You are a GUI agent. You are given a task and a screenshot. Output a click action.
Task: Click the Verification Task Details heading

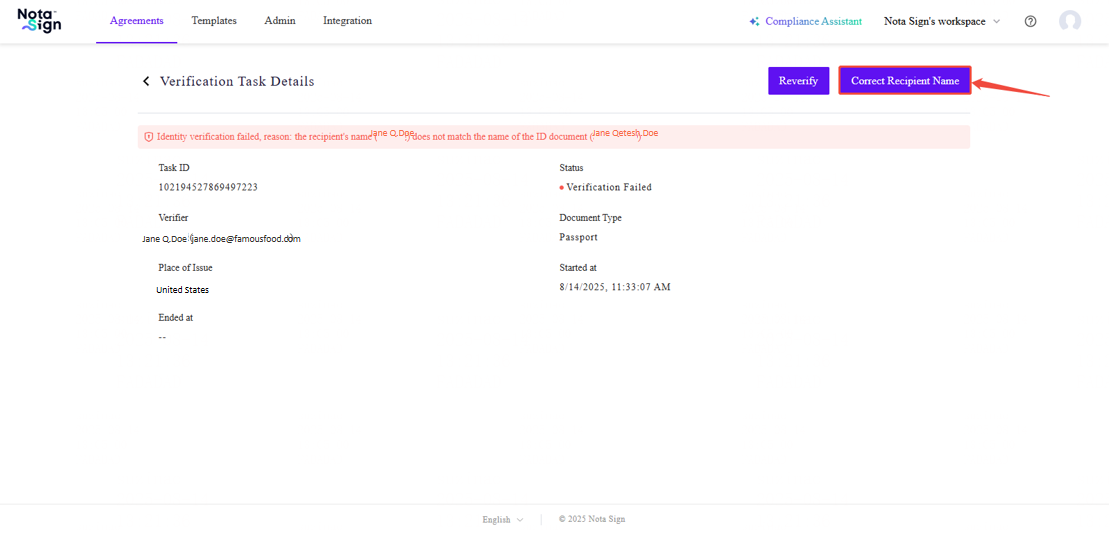click(x=237, y=82)
